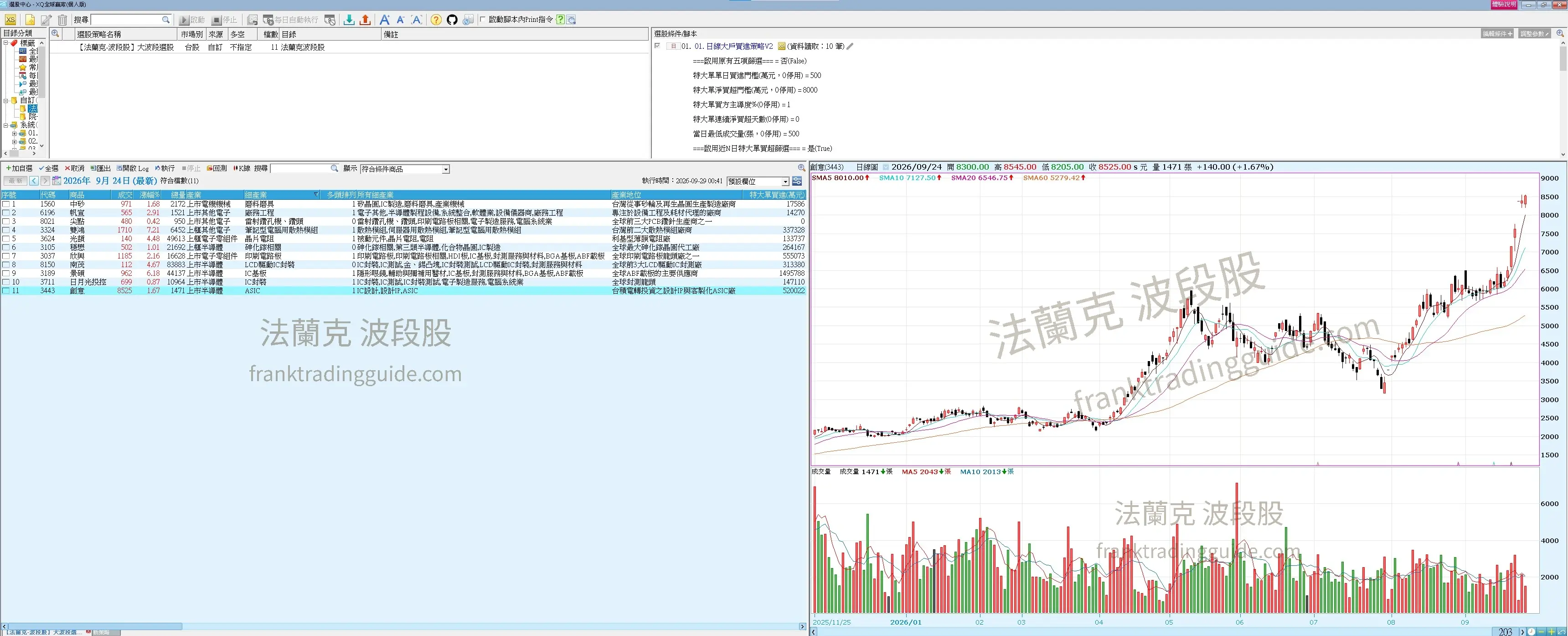Check the box for row 1 中砂
Viewport: 1568px width, 636px height.
5,205
